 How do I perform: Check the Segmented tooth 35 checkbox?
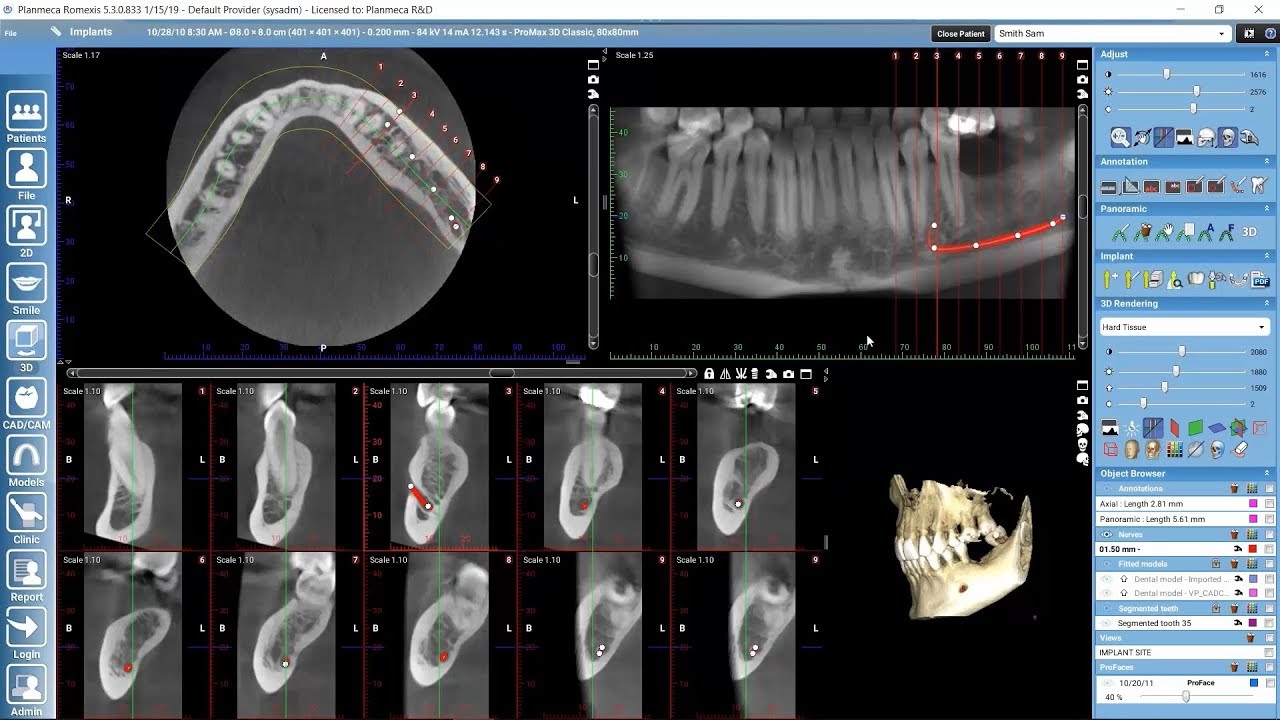click(1269, 623)
